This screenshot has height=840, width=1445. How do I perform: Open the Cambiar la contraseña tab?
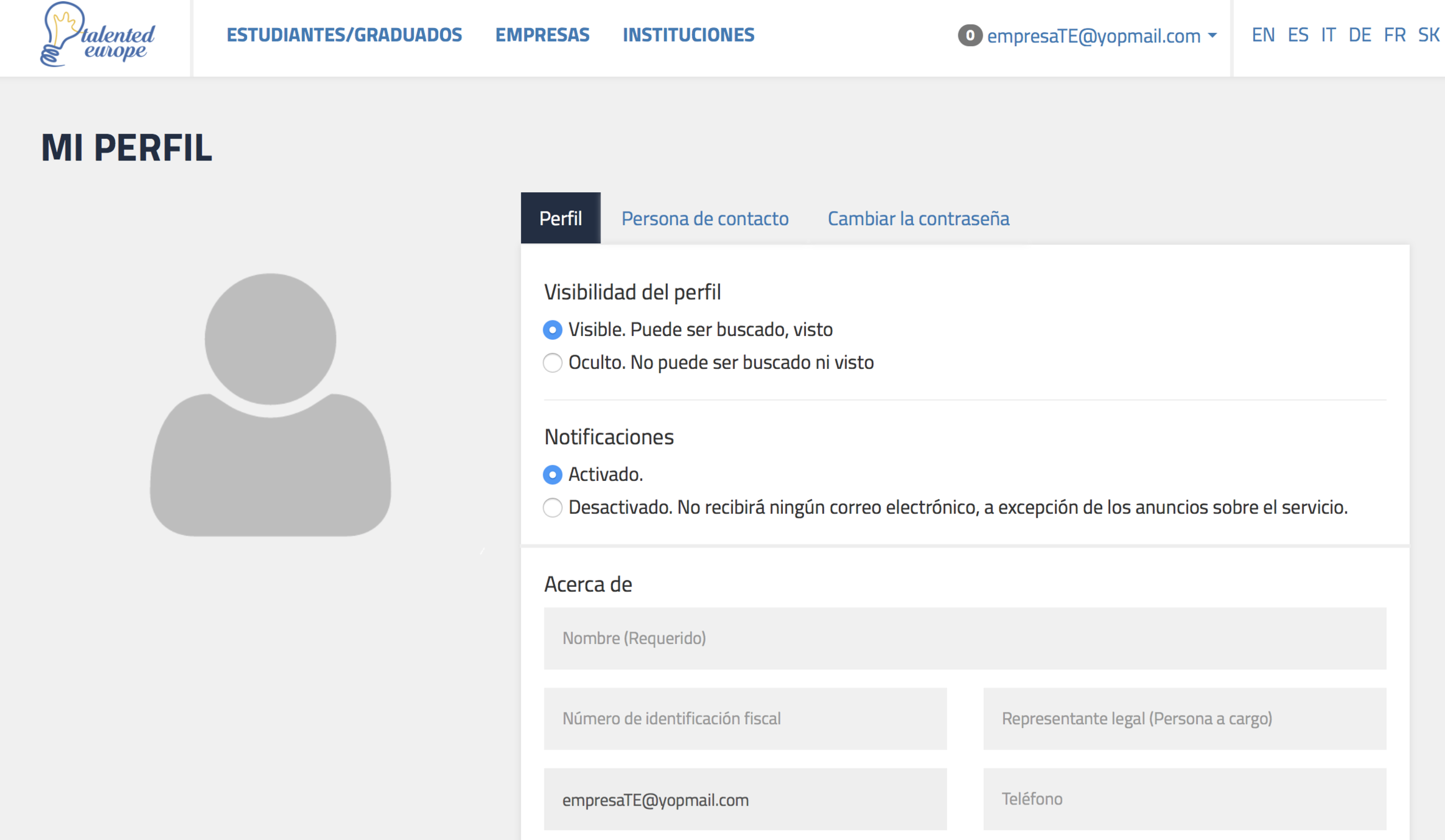(918, 218)
